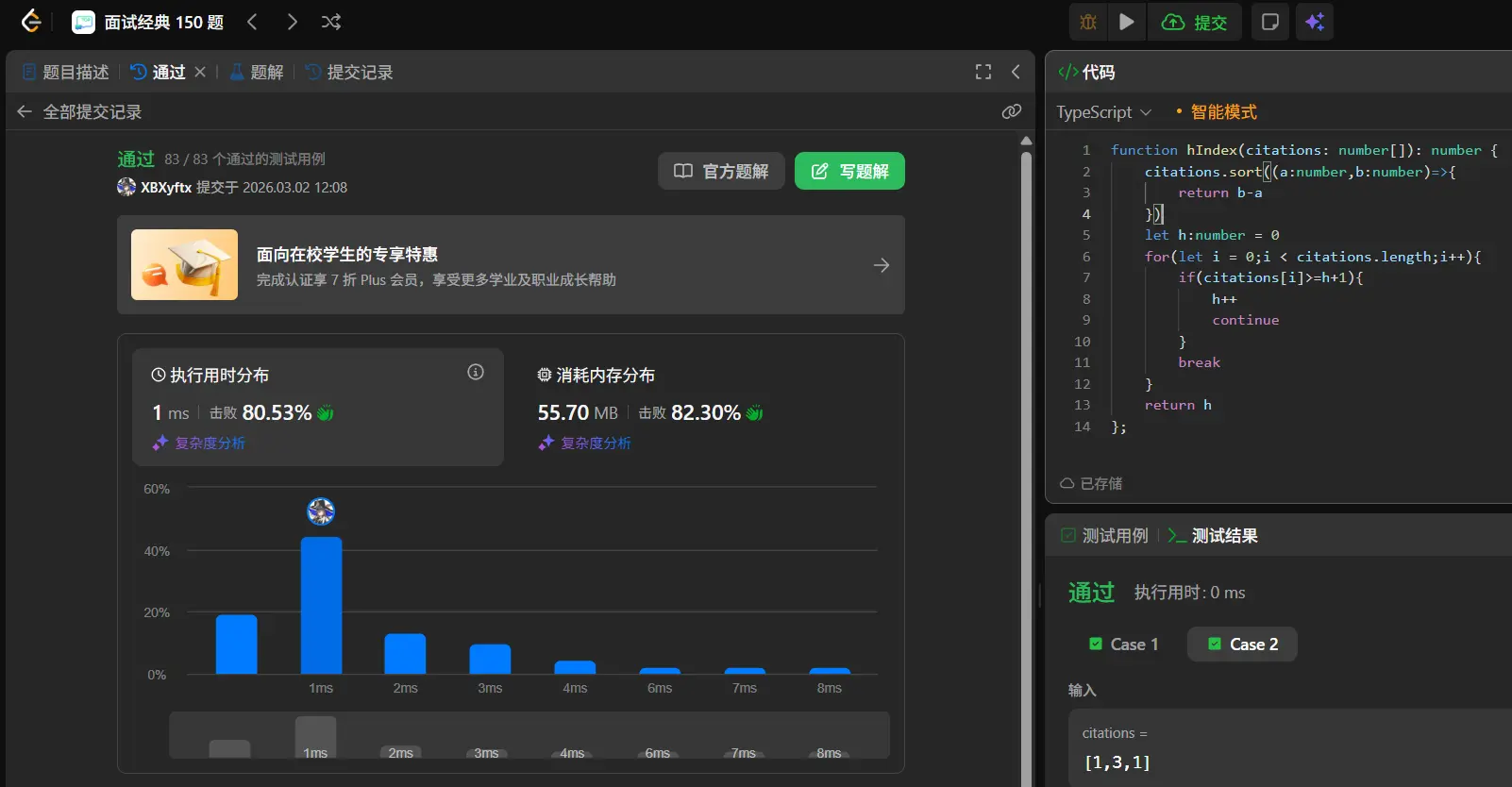Go to previous problem arrow

coord(252,22)
